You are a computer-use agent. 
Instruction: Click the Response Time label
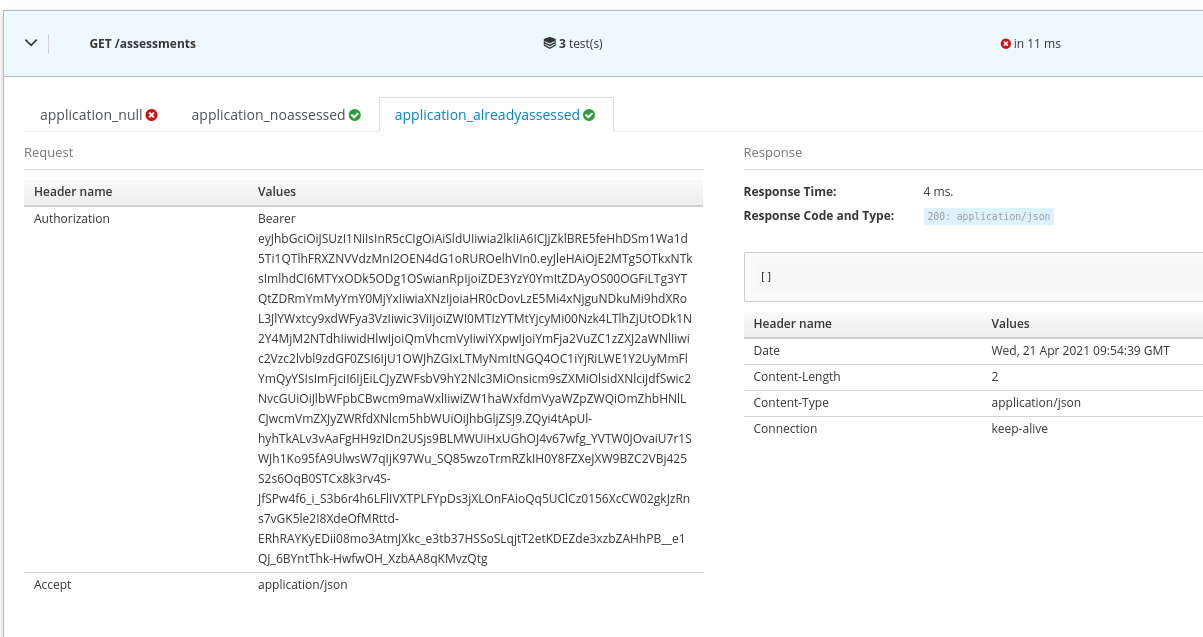coord(790,191)
